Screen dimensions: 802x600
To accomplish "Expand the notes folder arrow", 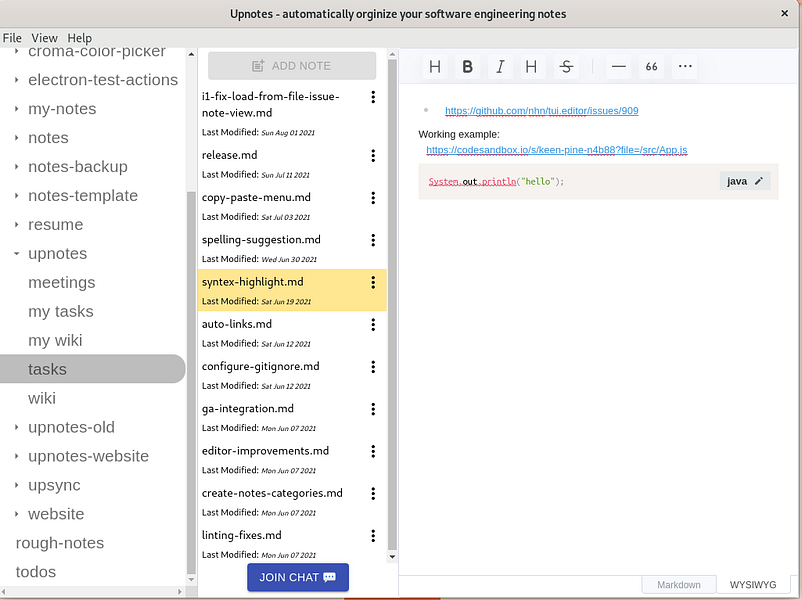I will (16, 138).
